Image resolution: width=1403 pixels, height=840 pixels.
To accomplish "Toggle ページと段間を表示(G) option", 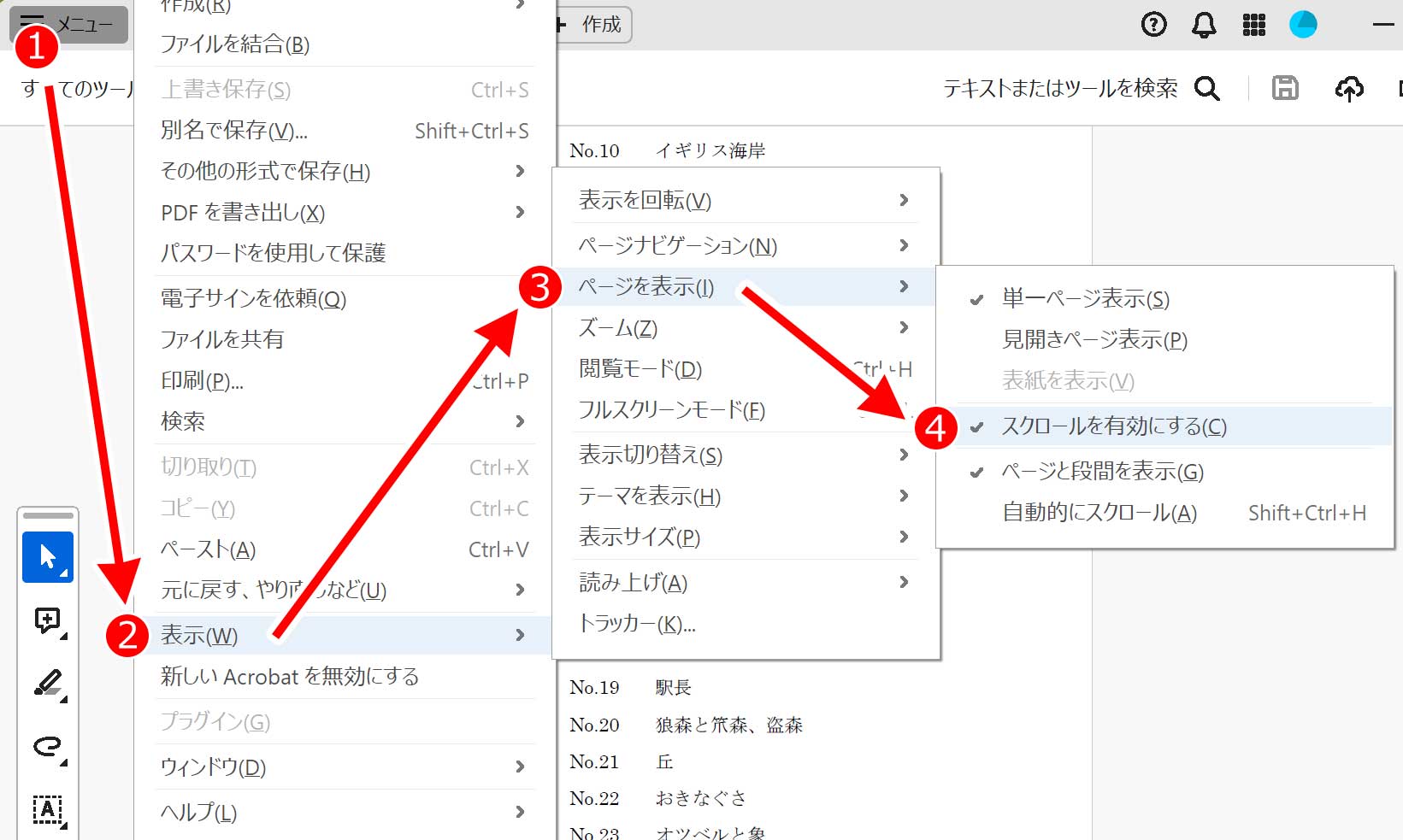I will (1165, 471).
